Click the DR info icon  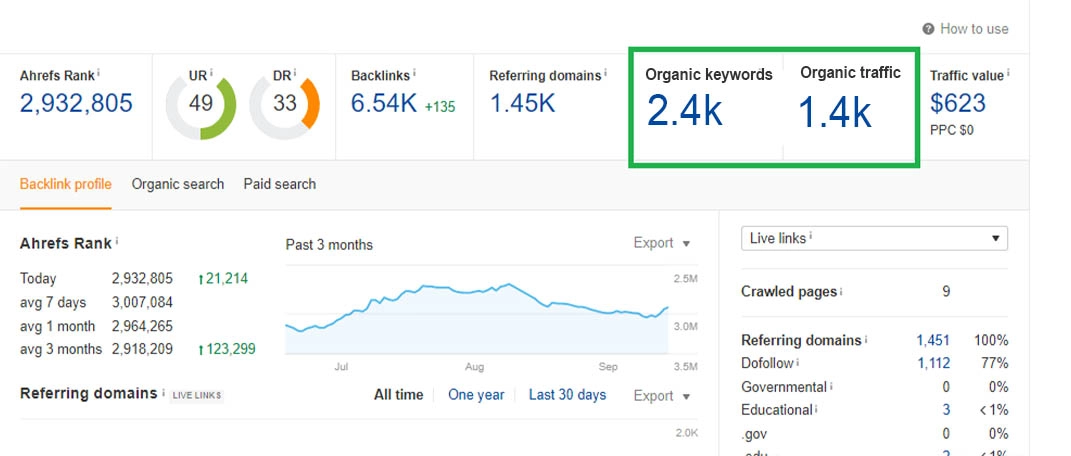click(297, 73)
